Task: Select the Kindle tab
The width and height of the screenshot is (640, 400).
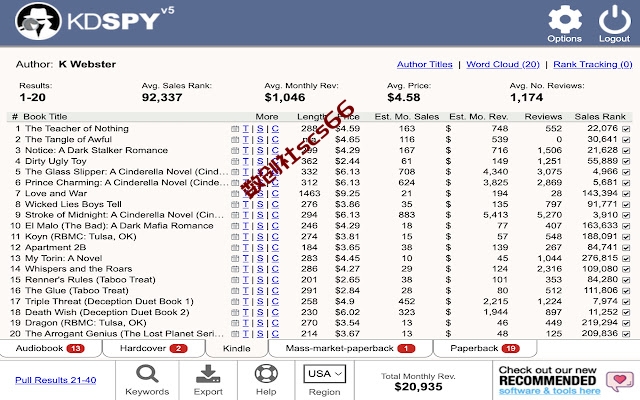Action: [237, 349]
